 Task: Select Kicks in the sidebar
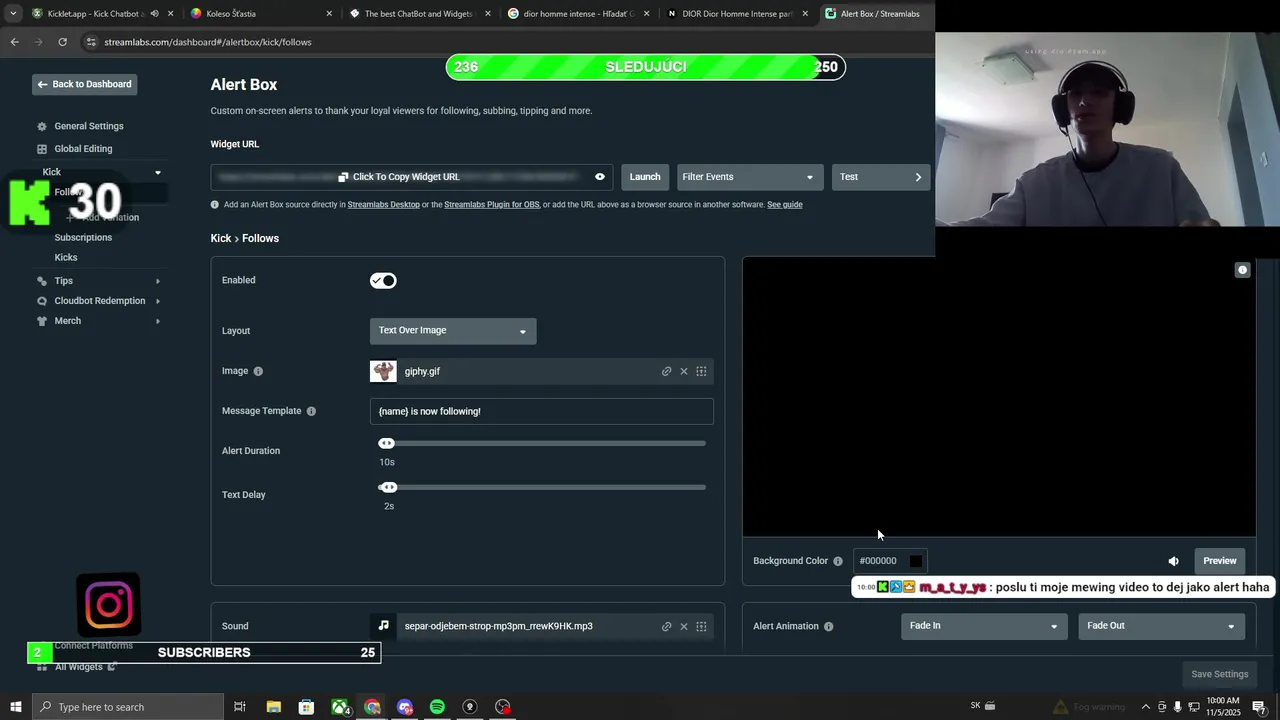click(x=66, y=258)
